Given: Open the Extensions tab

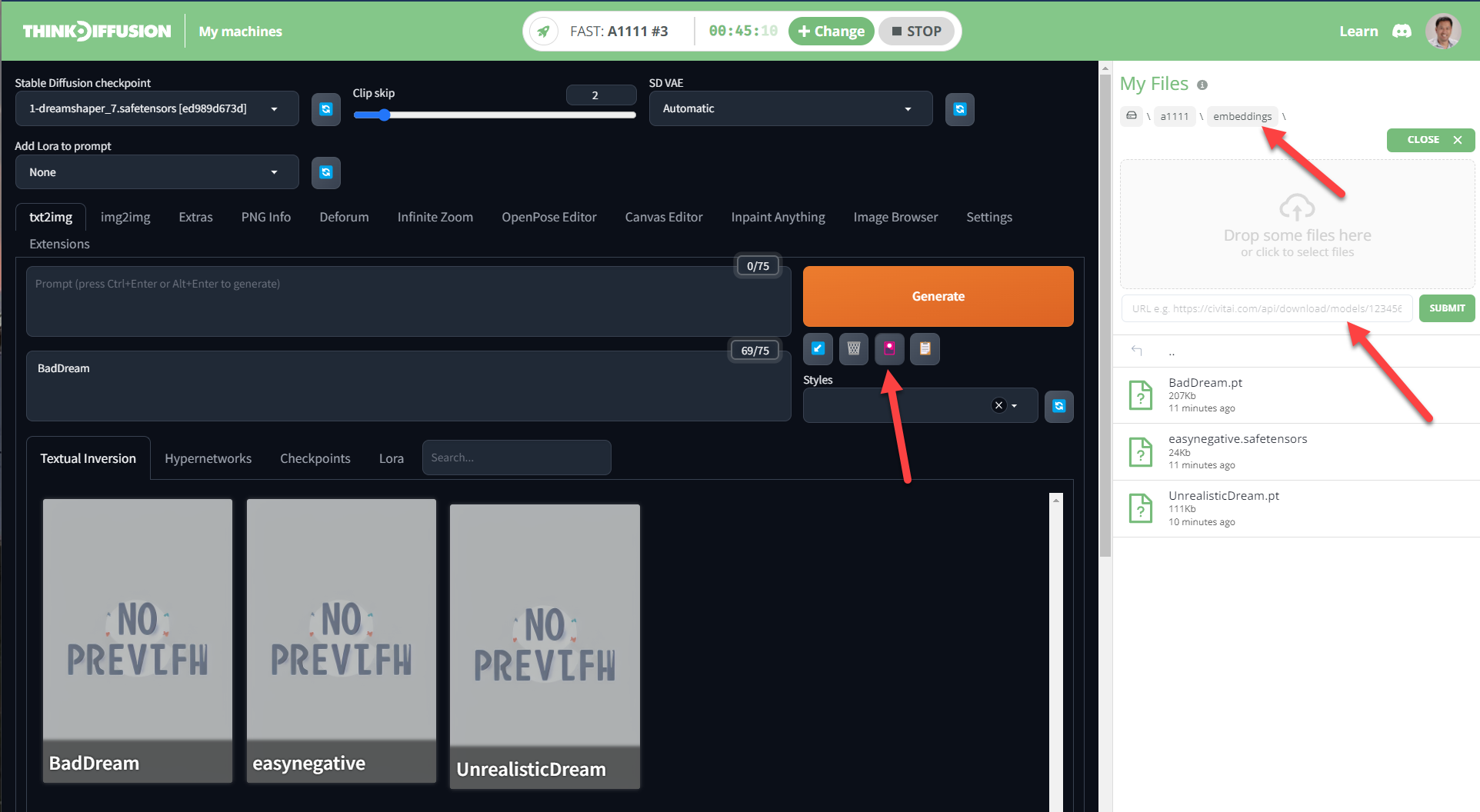Looking at the screenshot, I should [59, 244].
